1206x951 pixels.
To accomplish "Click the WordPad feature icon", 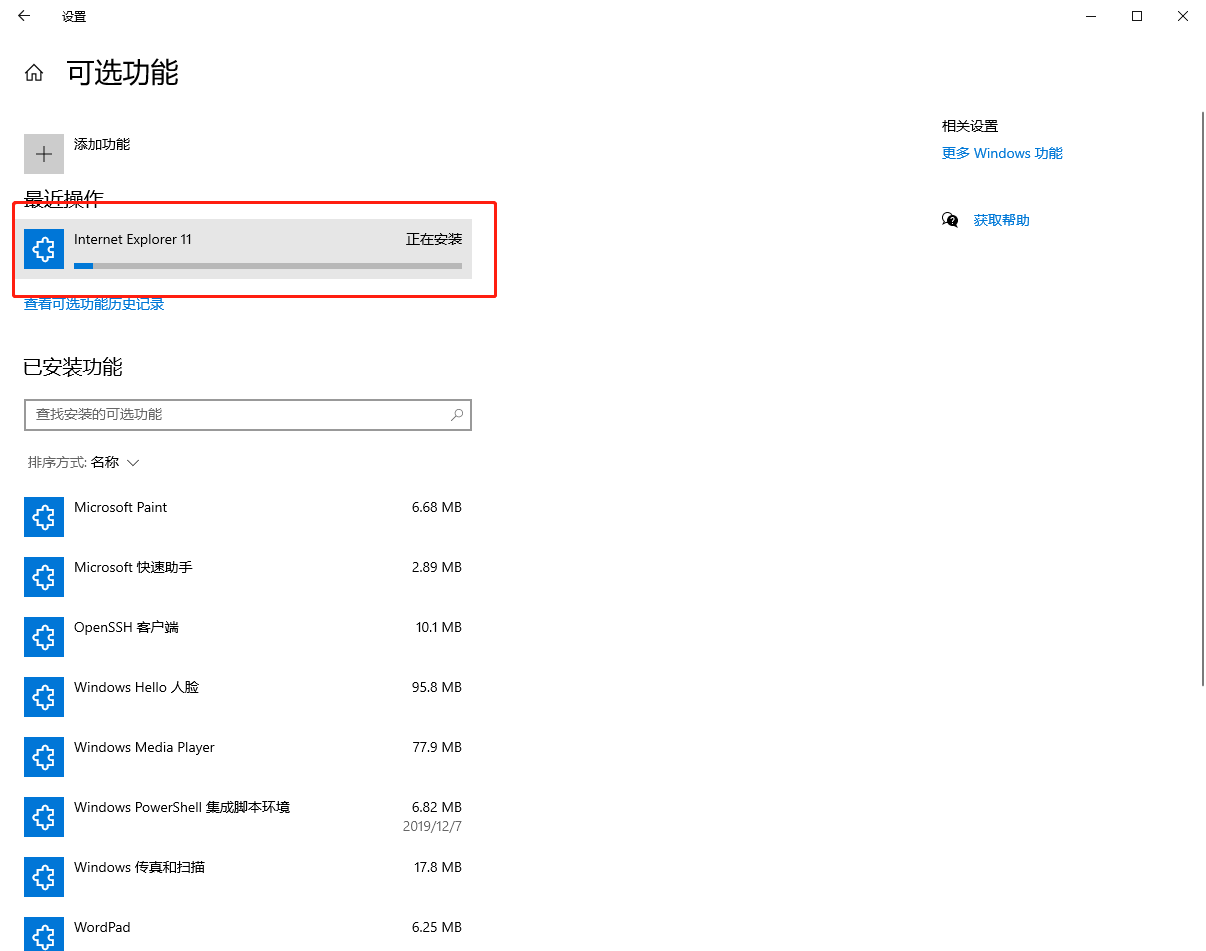I will (x=44, y=934).
